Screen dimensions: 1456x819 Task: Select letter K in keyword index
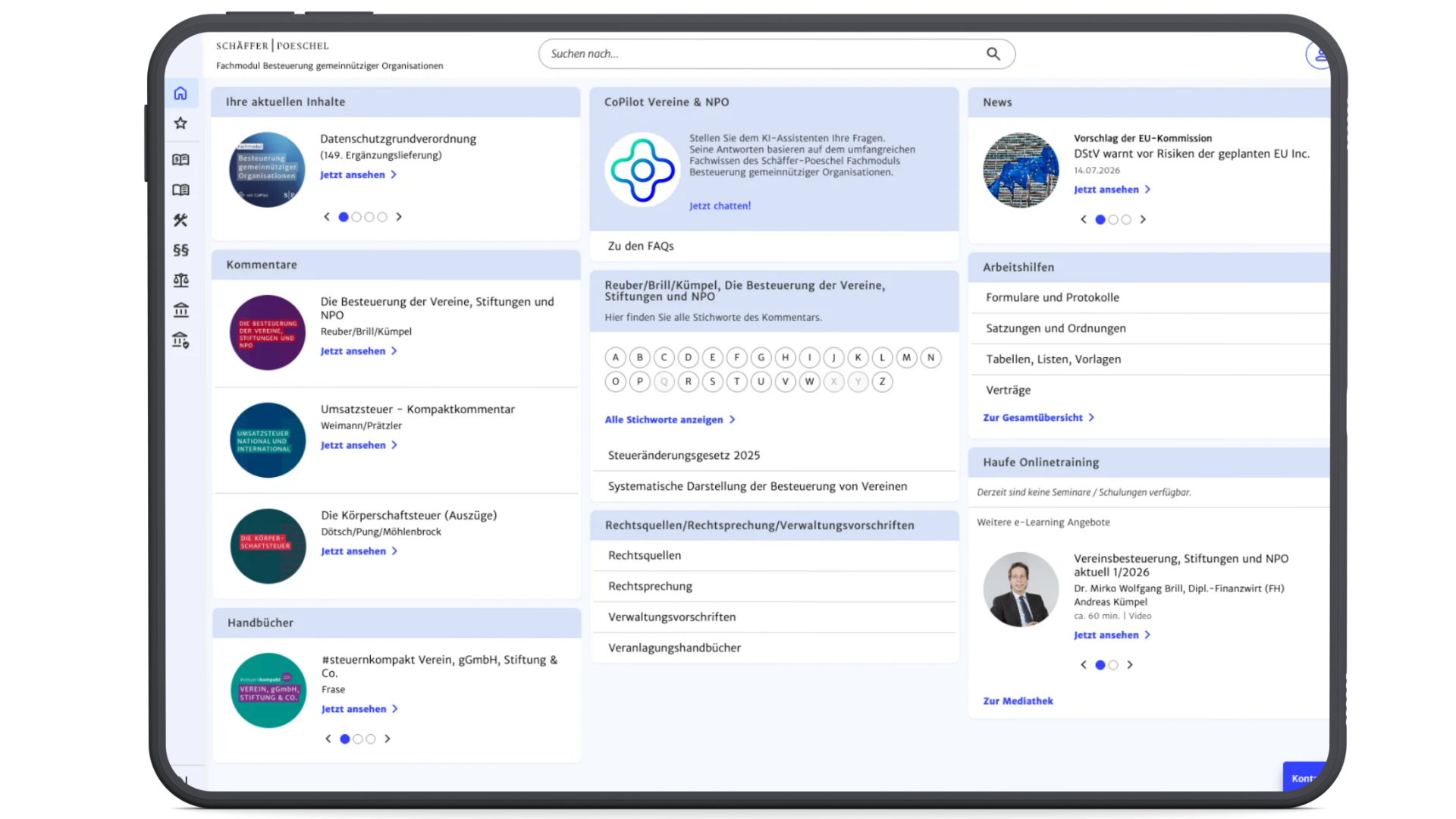[858, 358]
